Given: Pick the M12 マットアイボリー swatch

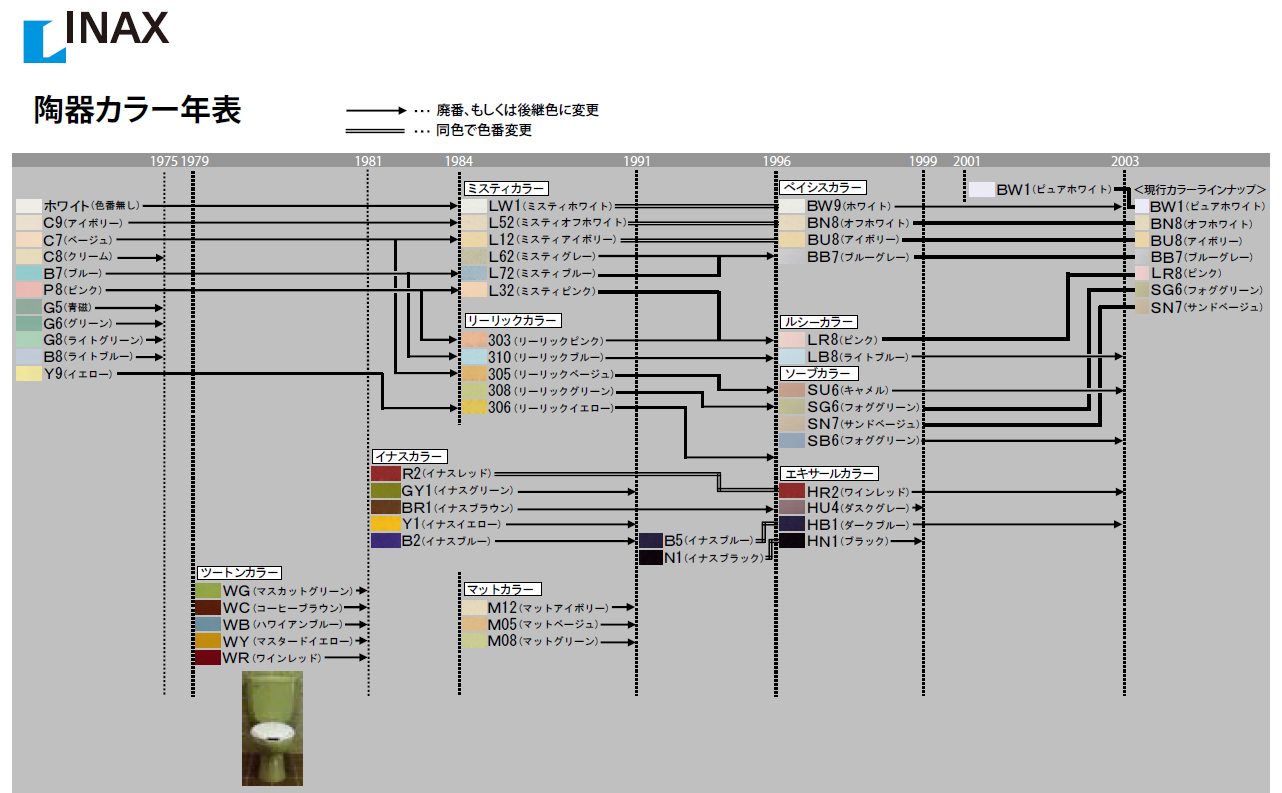Looking at the screenshot, I should point(474,608).
